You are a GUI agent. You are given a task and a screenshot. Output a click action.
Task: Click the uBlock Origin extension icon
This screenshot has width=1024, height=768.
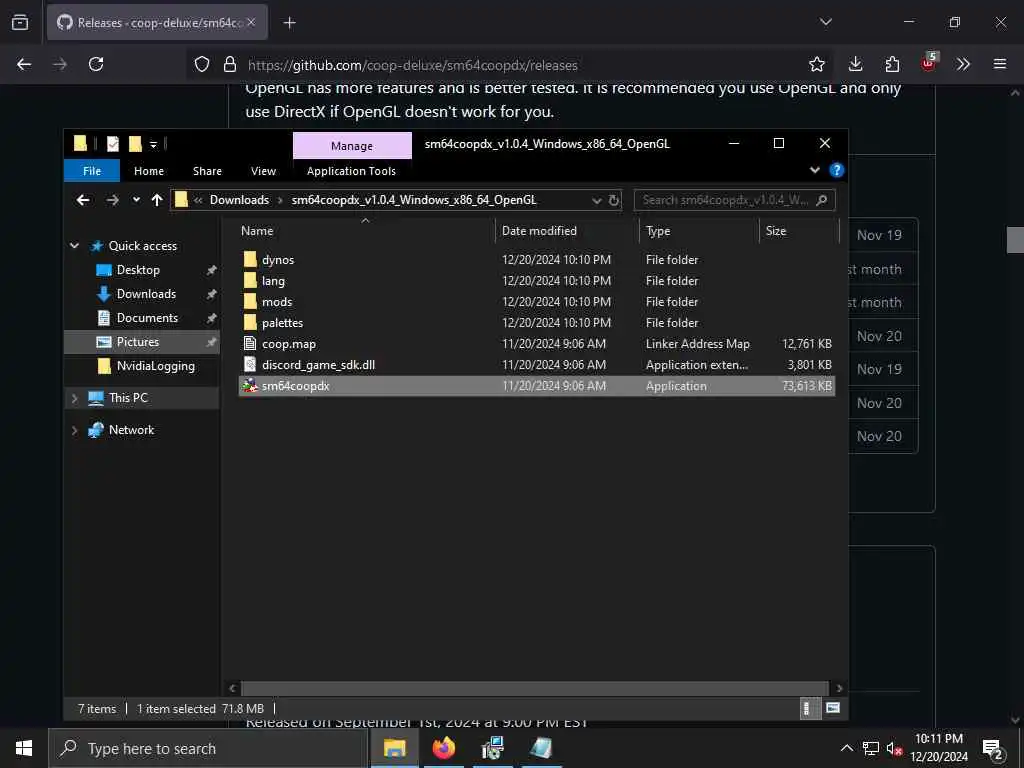coord(928,63)
